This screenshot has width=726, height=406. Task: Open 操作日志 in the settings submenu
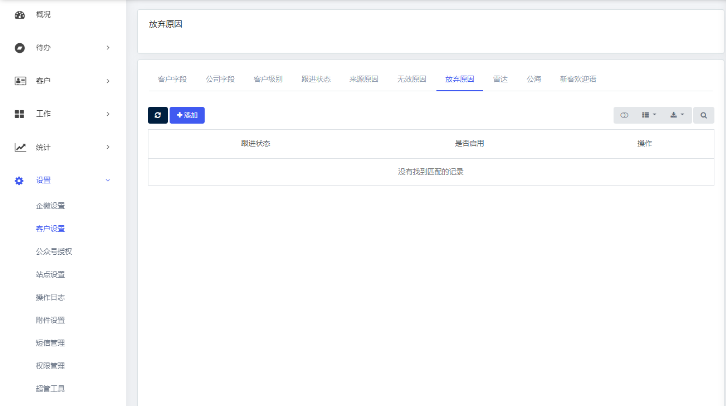click(50, 297)
